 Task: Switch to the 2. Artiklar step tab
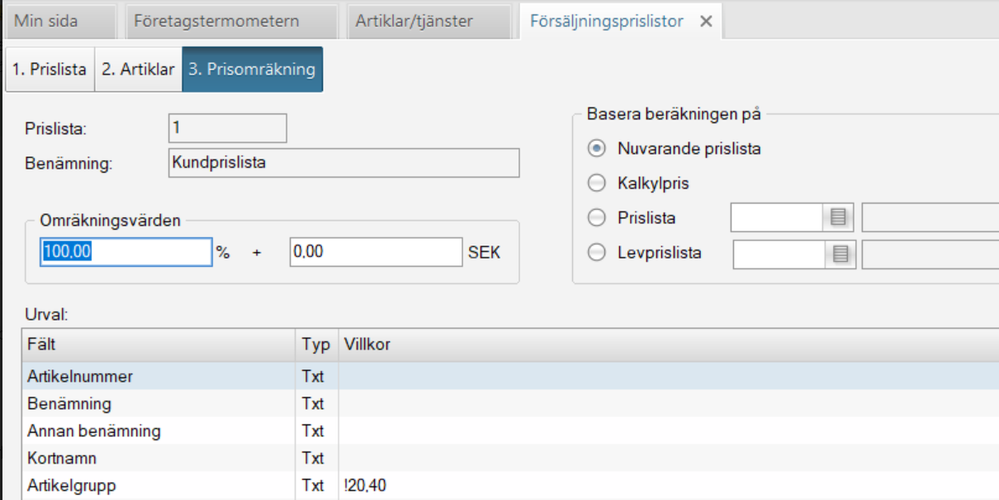137,70
